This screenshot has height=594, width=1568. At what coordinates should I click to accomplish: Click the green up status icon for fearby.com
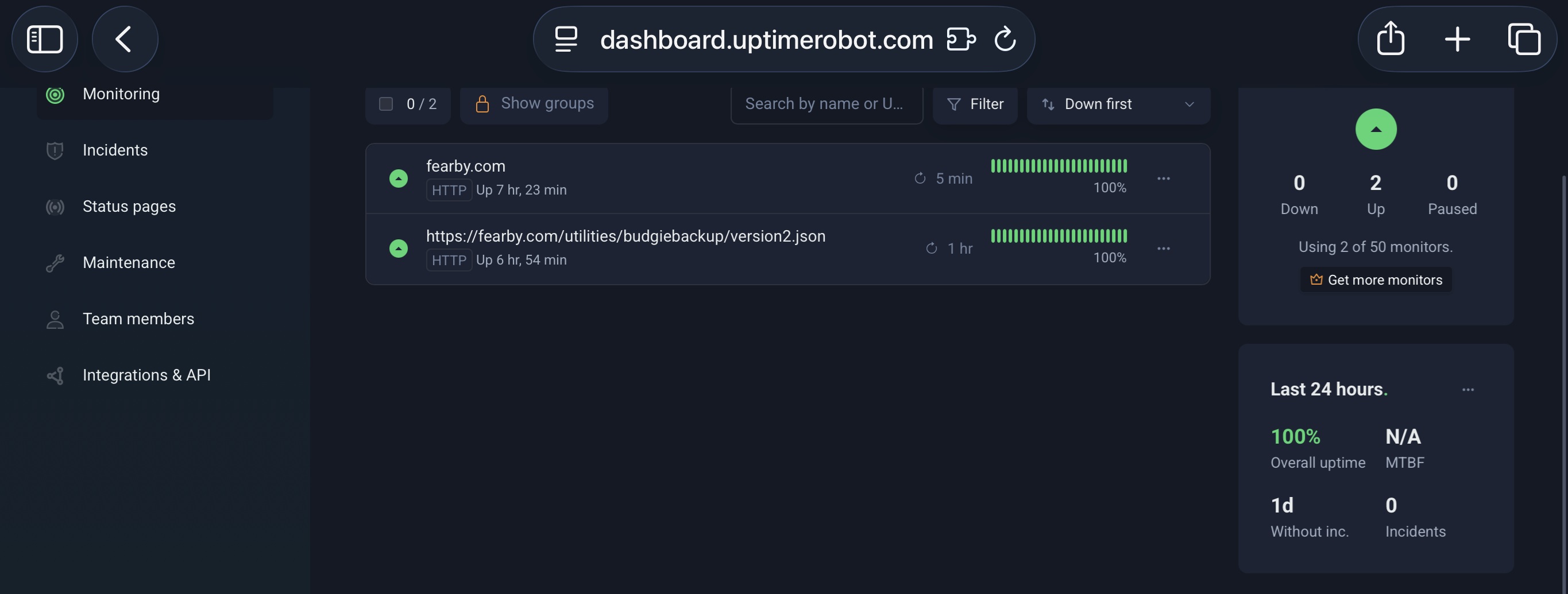pos(399,178)
